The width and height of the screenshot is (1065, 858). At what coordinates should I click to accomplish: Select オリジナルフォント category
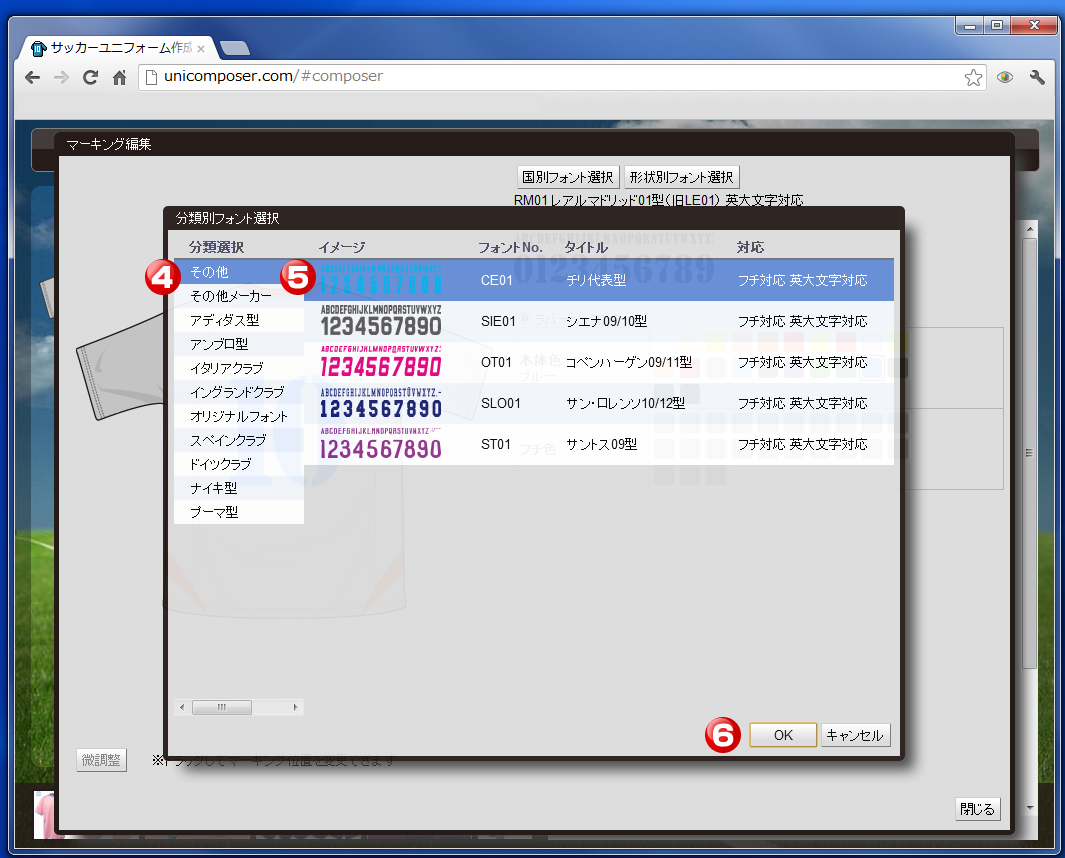238,416
